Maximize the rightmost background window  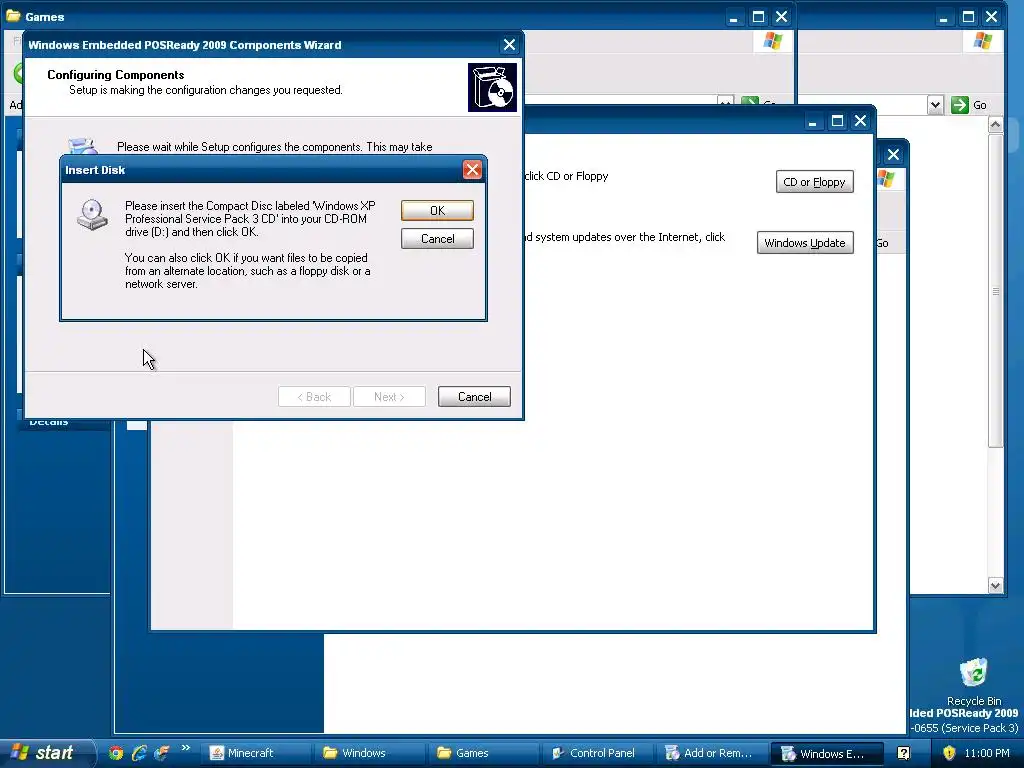click(x=968, y=16)
